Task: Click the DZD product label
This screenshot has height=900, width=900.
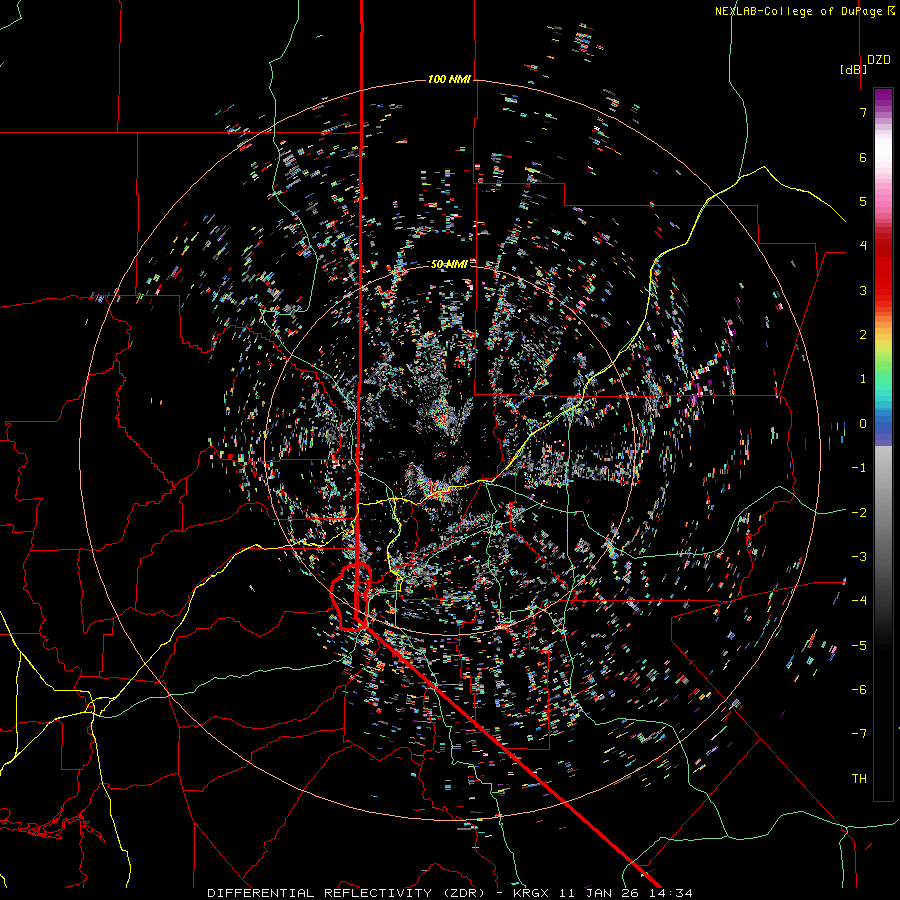Action: pyautogui.click(x=879, y=60)
